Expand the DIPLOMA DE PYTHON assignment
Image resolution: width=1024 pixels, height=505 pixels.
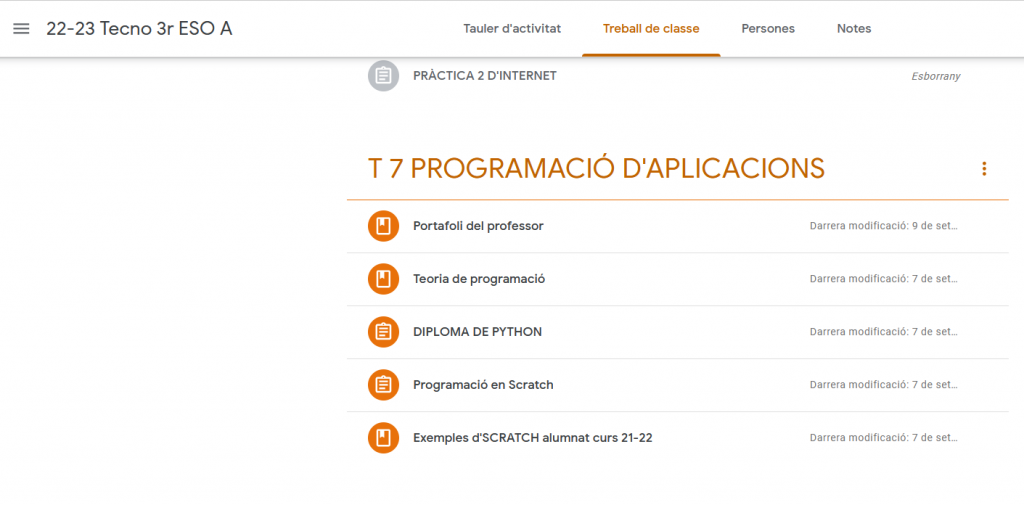tap(477, 332)
